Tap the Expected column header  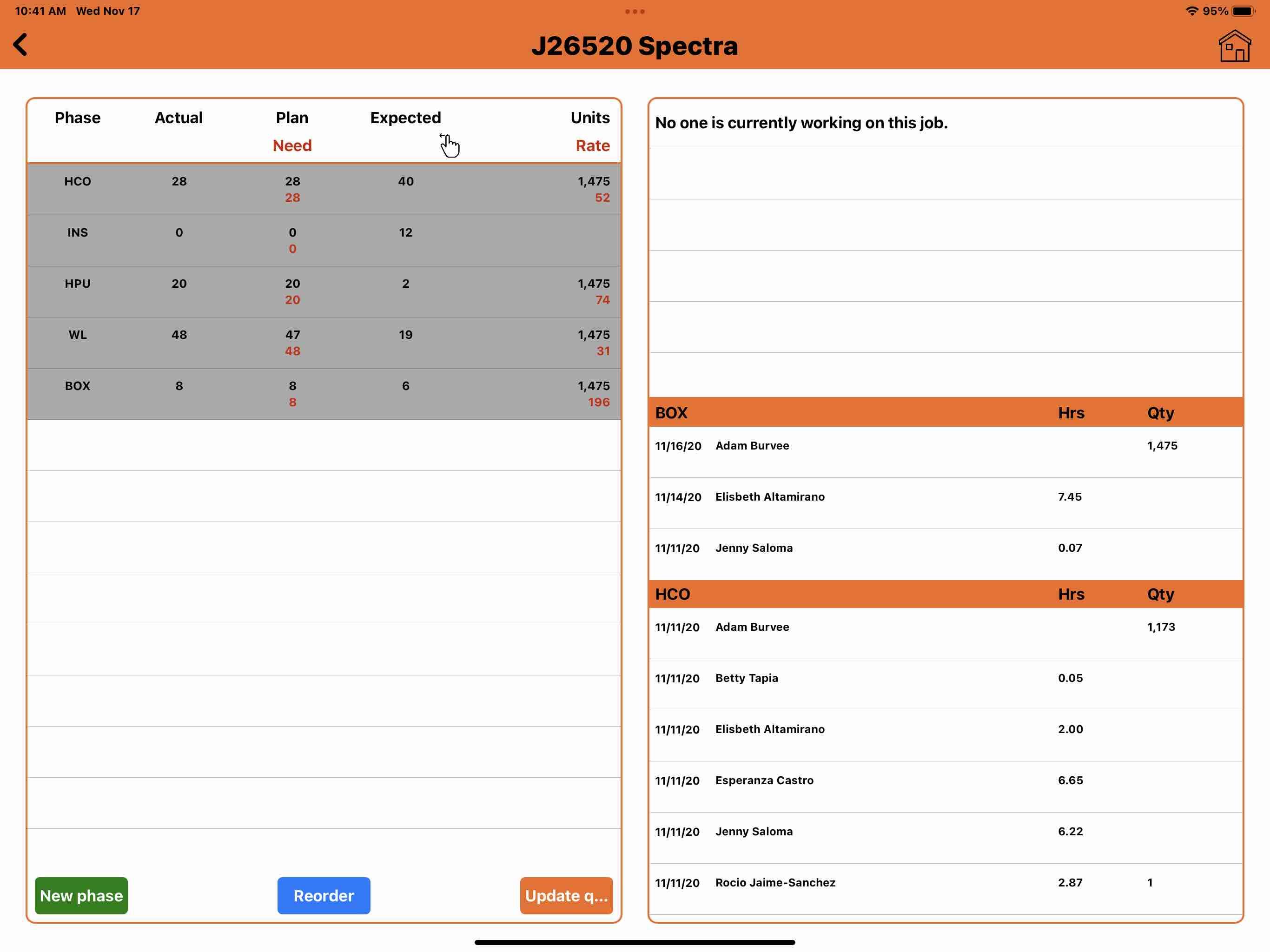tap(405, 118)
